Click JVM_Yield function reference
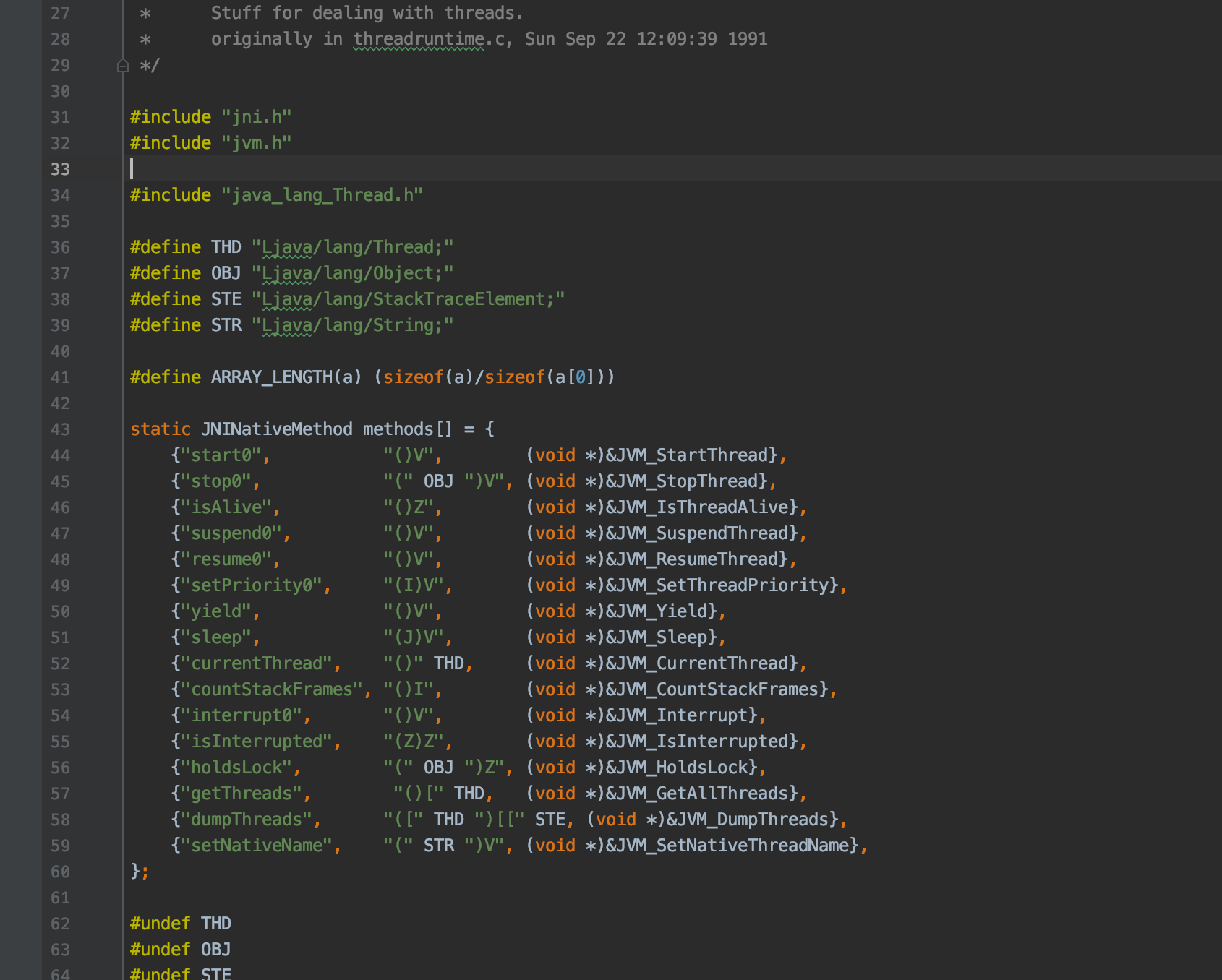The height and width of the screenshot is (980, 1222). (x=662, y=611)
